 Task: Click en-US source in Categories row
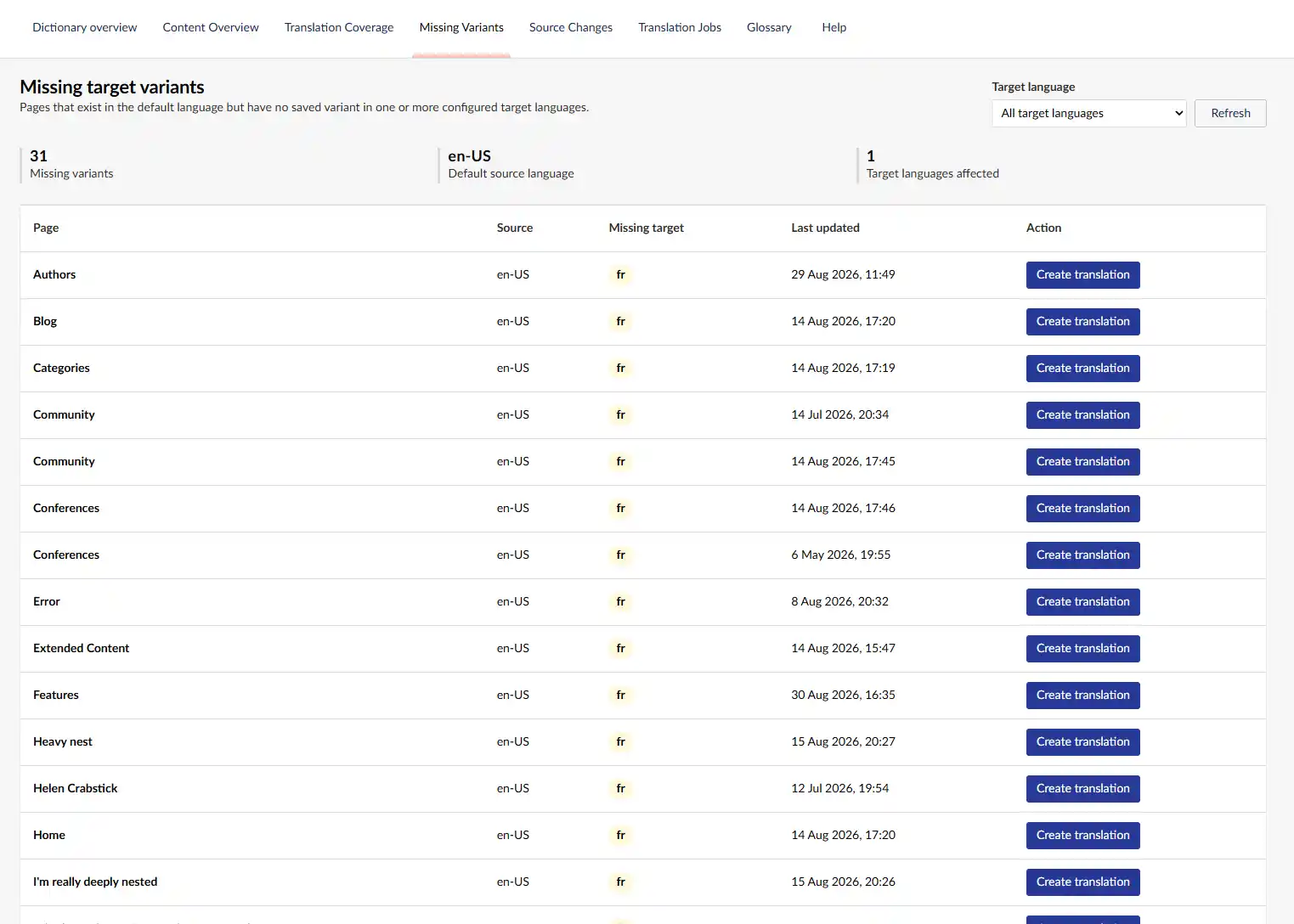(x=513, y=368)
